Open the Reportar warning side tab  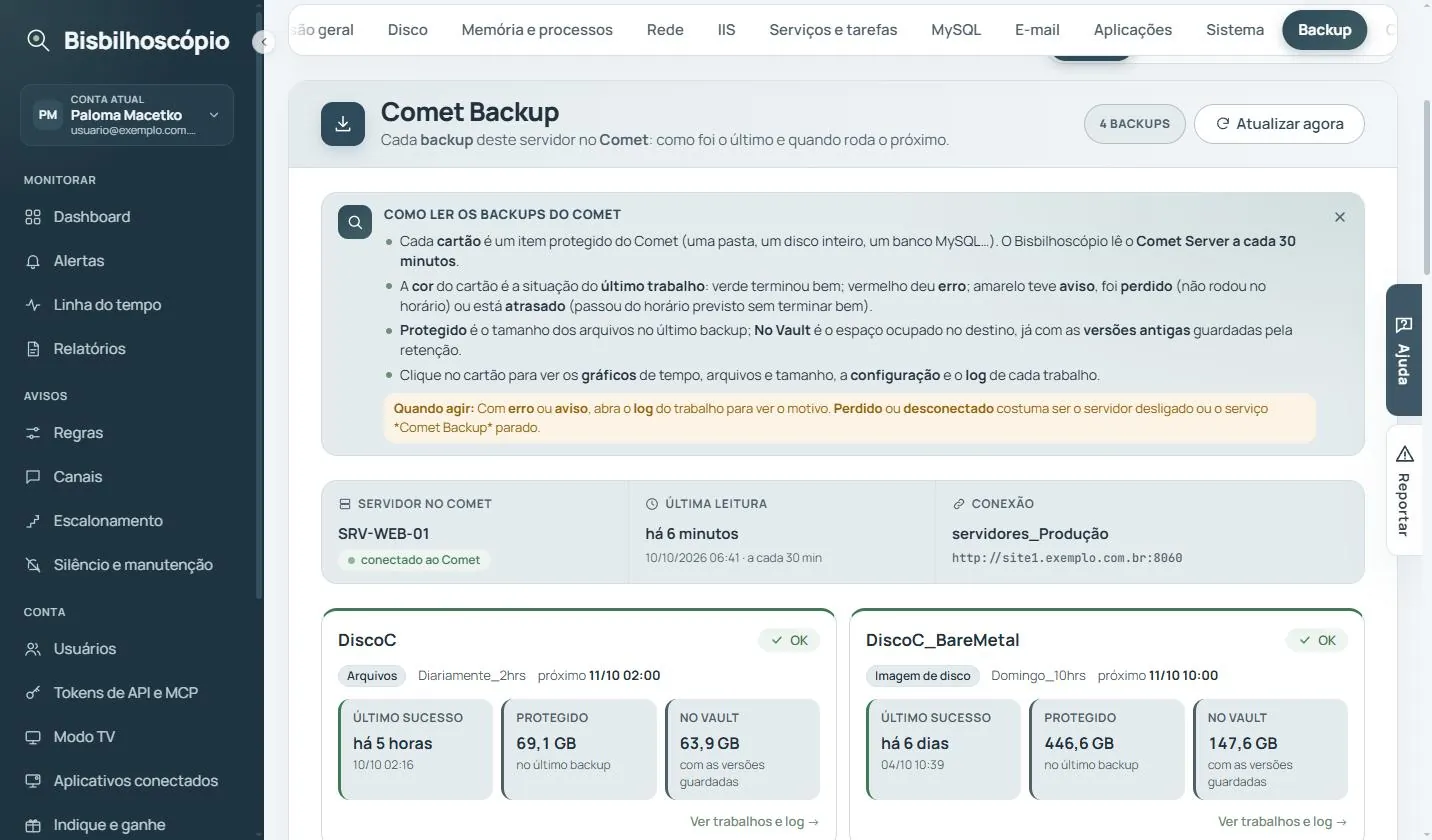pos(1404,490)
